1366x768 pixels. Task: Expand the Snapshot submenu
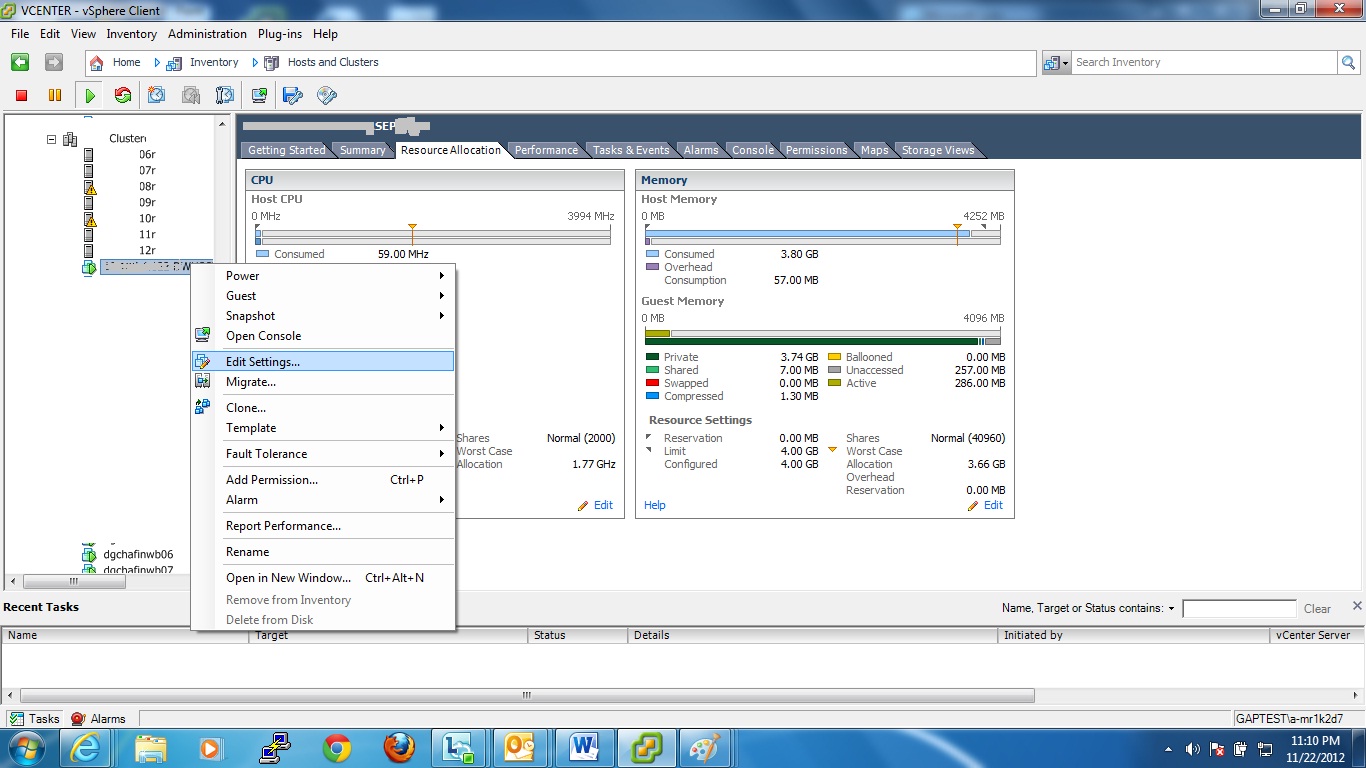[x=323, y=316]
